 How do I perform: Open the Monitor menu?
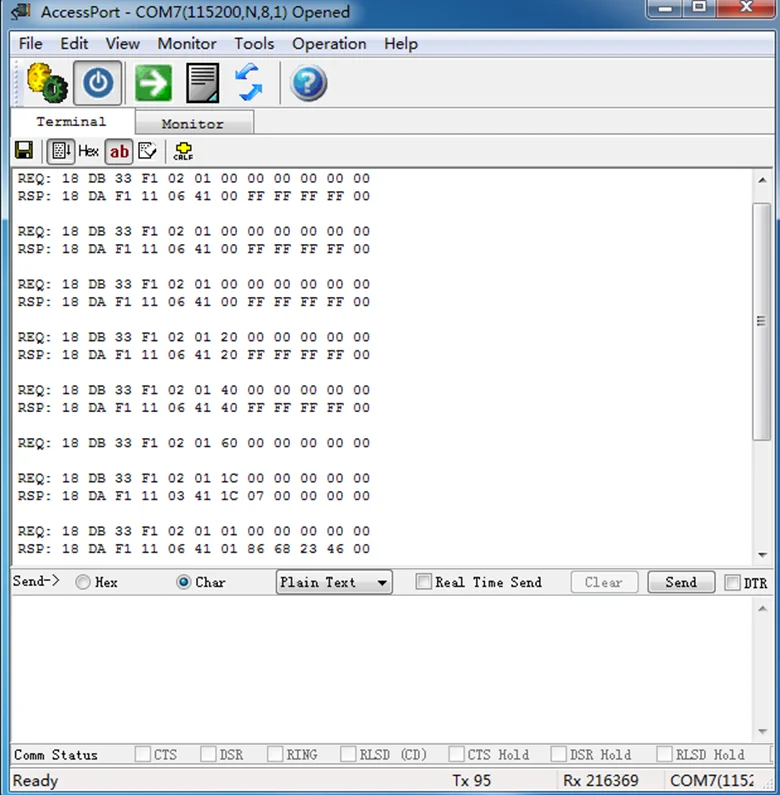[x=187, y=44]
